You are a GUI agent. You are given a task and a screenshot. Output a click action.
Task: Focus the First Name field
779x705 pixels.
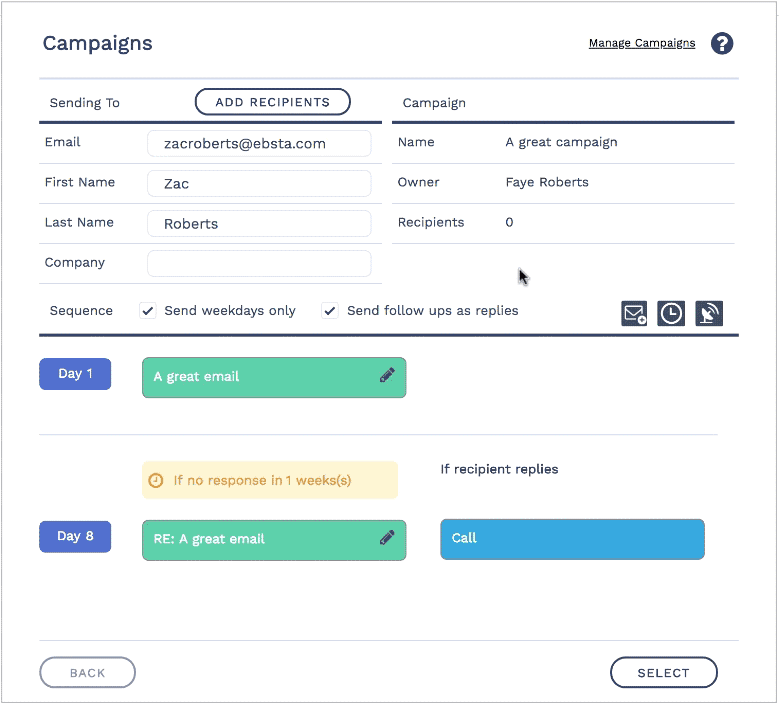259,184
